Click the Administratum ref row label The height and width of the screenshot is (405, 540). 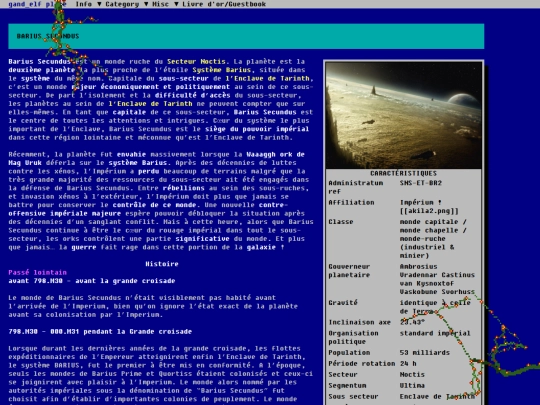(x=355, y=187)
